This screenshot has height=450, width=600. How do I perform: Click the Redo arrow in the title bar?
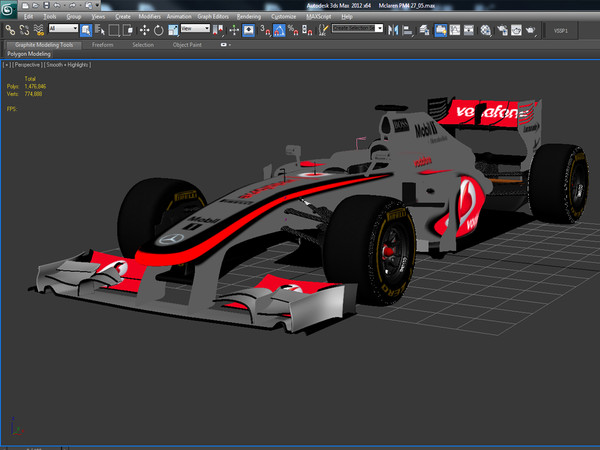point(72,5)
